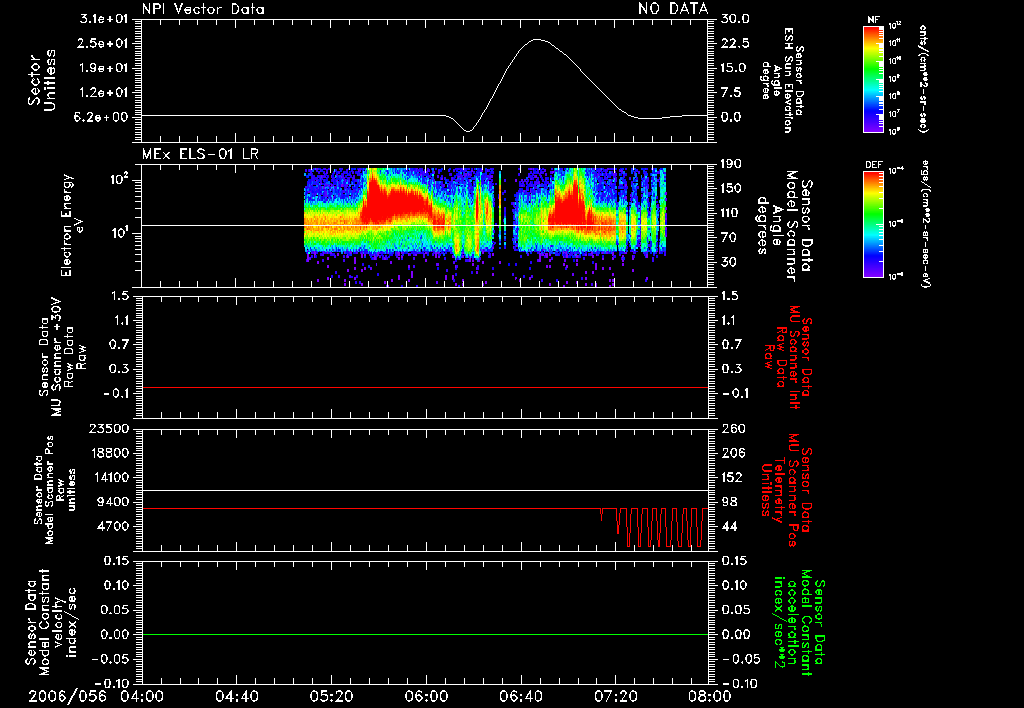
Task: Click the 06:00 time axis label
Action: click(426, 696)
